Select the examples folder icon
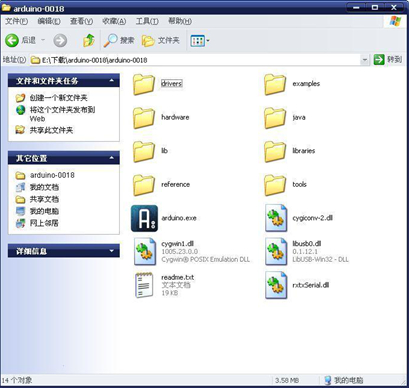 pyautogui.click(x=275, y=85)
